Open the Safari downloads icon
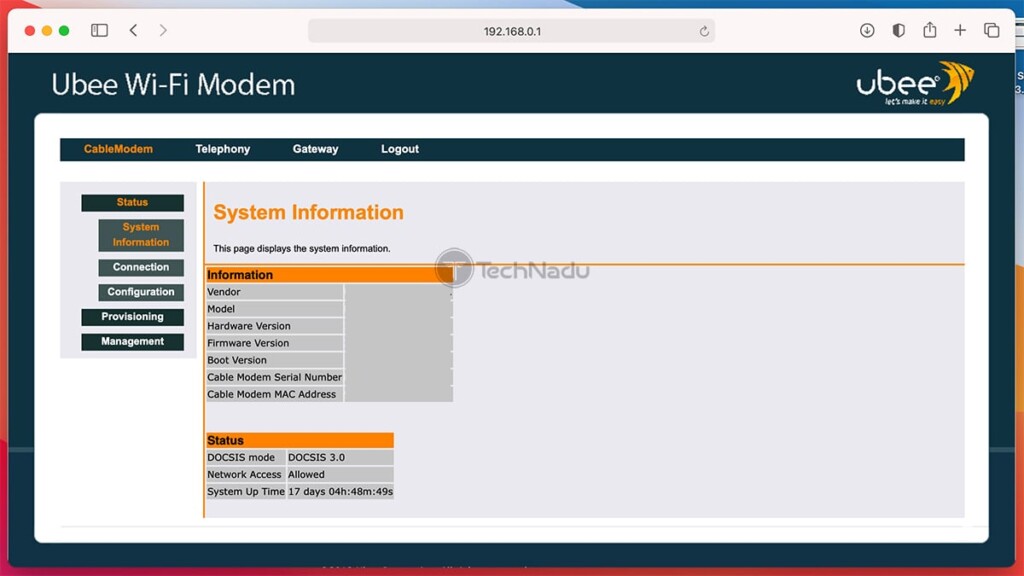1024x576 pixels. click(x=867, y=30)
